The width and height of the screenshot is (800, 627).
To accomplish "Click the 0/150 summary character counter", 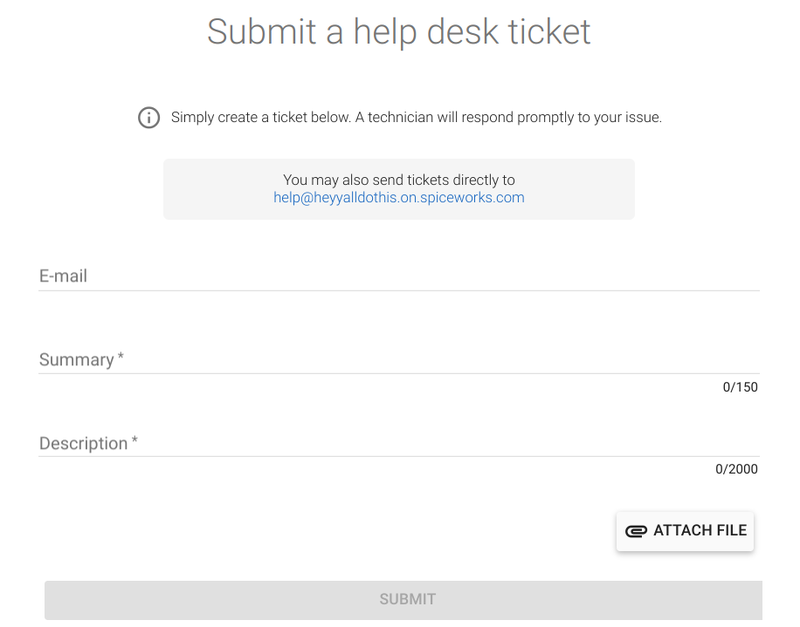I will pos(740,387).
